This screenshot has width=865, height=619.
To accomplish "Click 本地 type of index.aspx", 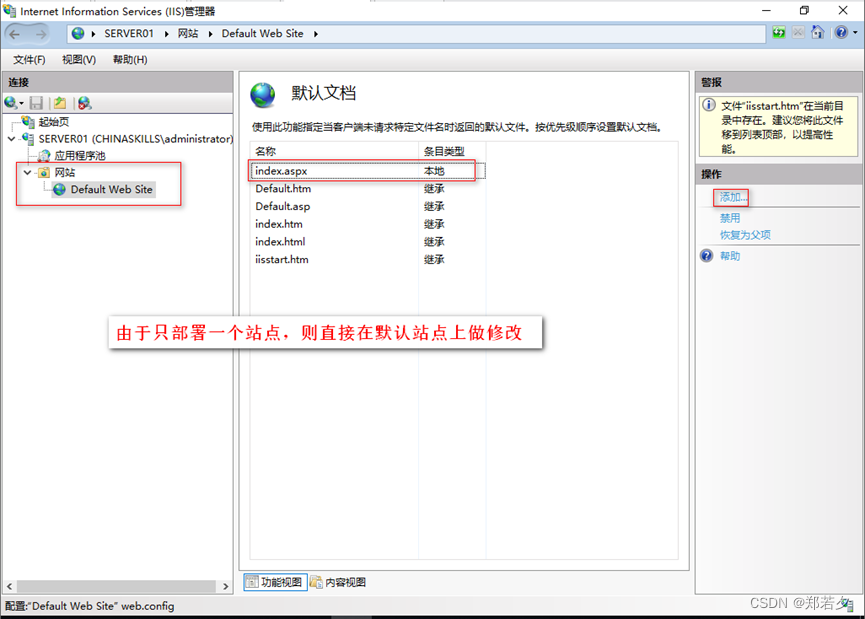I will click(434, 171).
